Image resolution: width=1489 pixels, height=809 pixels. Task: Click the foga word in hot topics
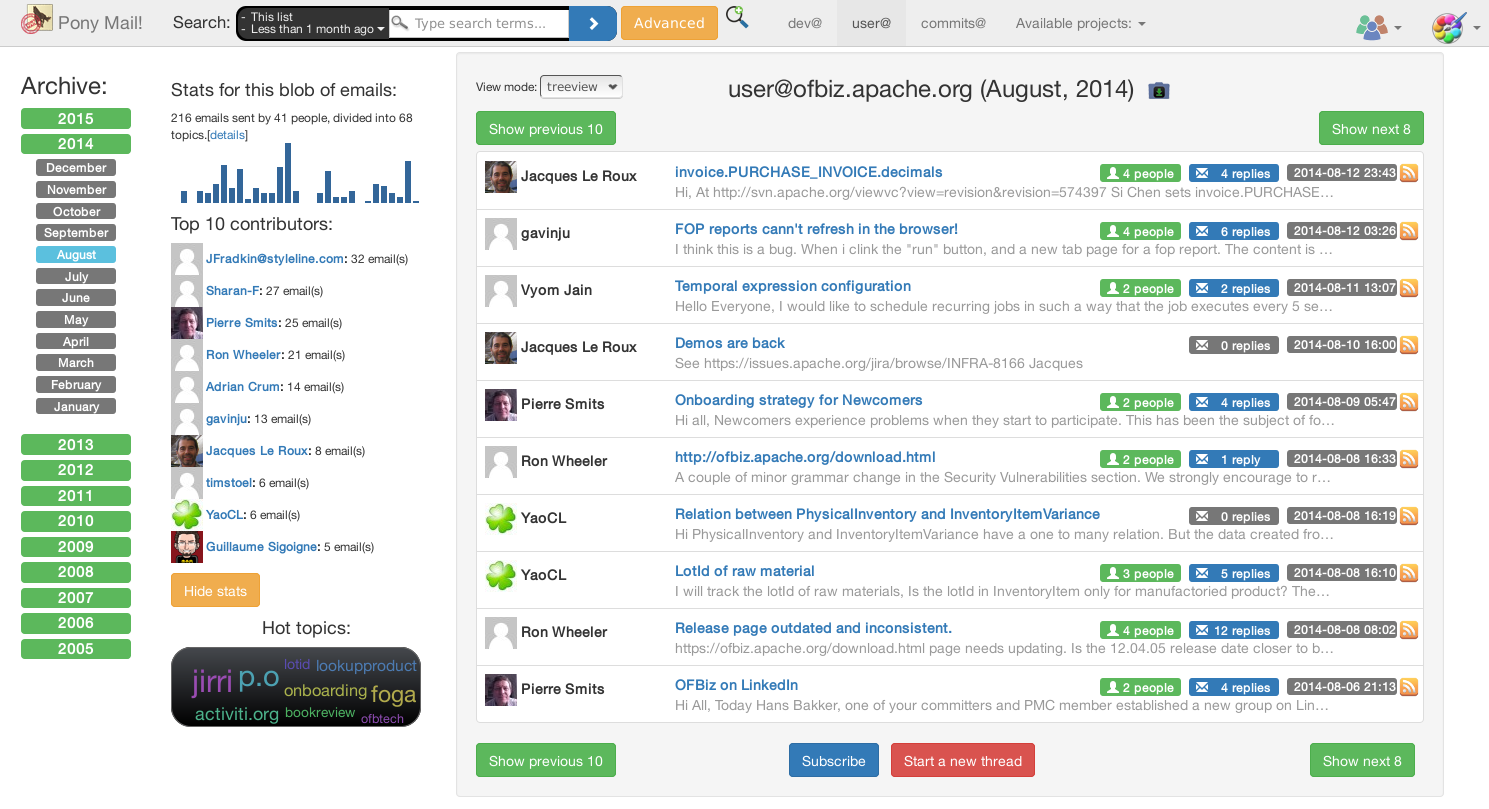(393, 695)
